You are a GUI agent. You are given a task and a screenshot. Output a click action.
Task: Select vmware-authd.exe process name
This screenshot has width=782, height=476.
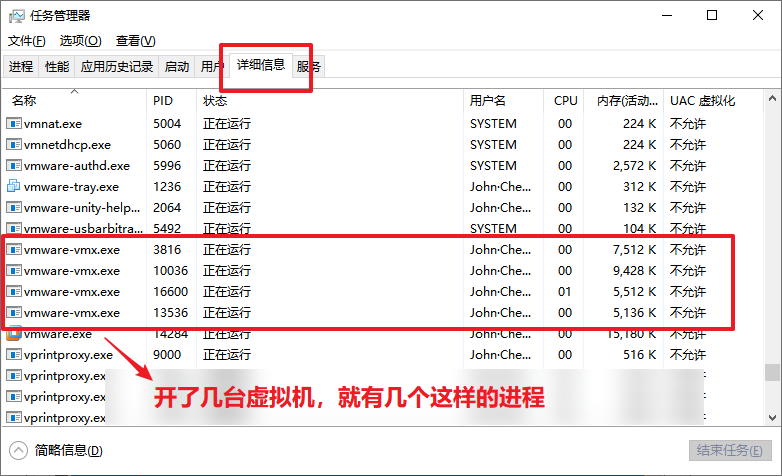(77, 166)
